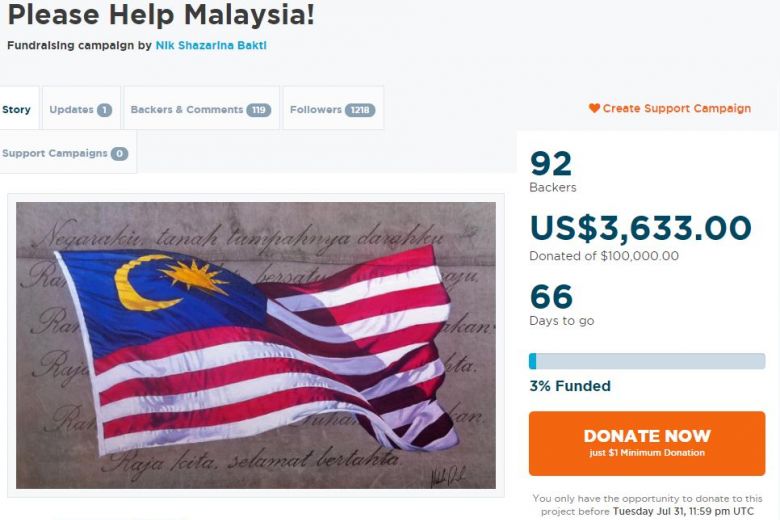View the Followers tab
This screenshot has height=520, width=780.
click(x=333, y=108)
